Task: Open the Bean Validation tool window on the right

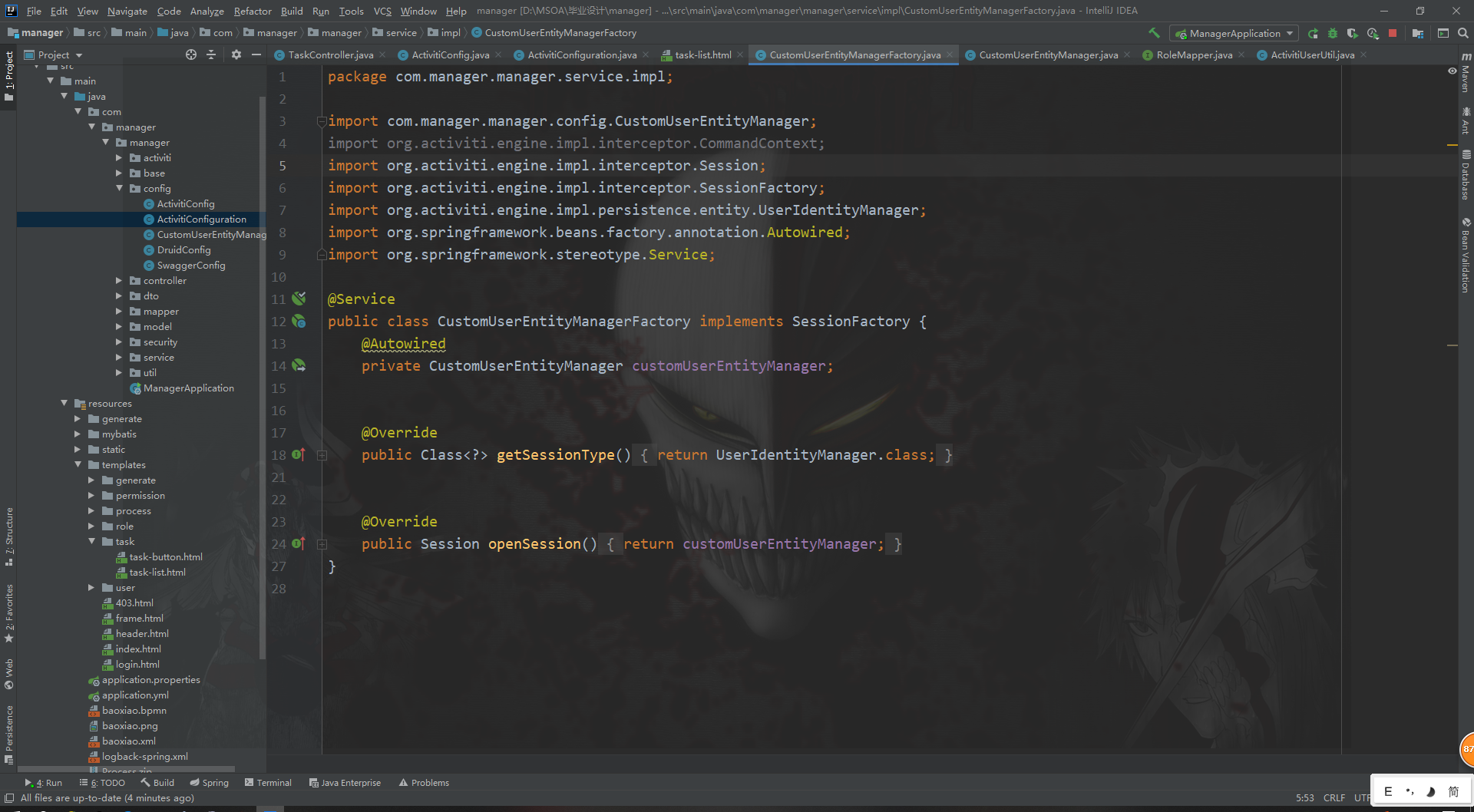Action: [x=1466, y=255]
